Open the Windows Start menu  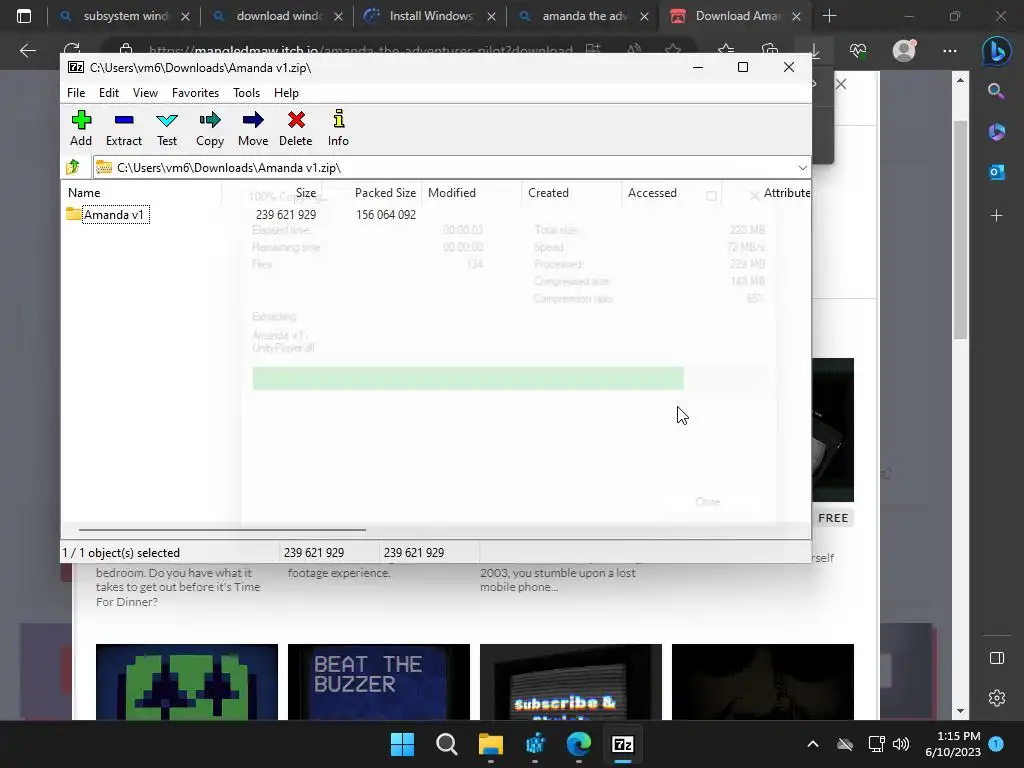click(x=402, y=744)
